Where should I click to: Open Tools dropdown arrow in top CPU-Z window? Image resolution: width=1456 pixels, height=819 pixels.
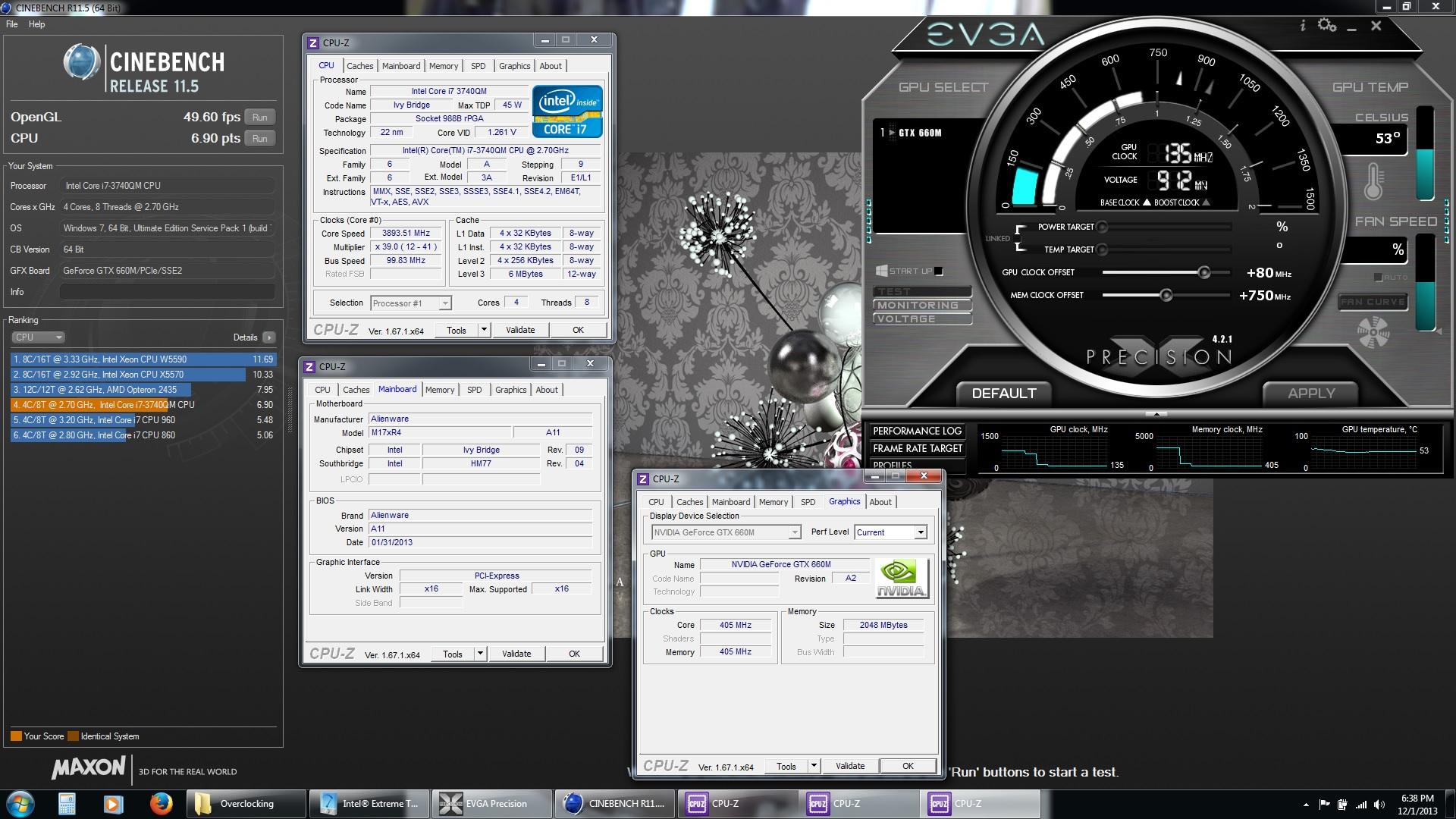tap(484, 330)
